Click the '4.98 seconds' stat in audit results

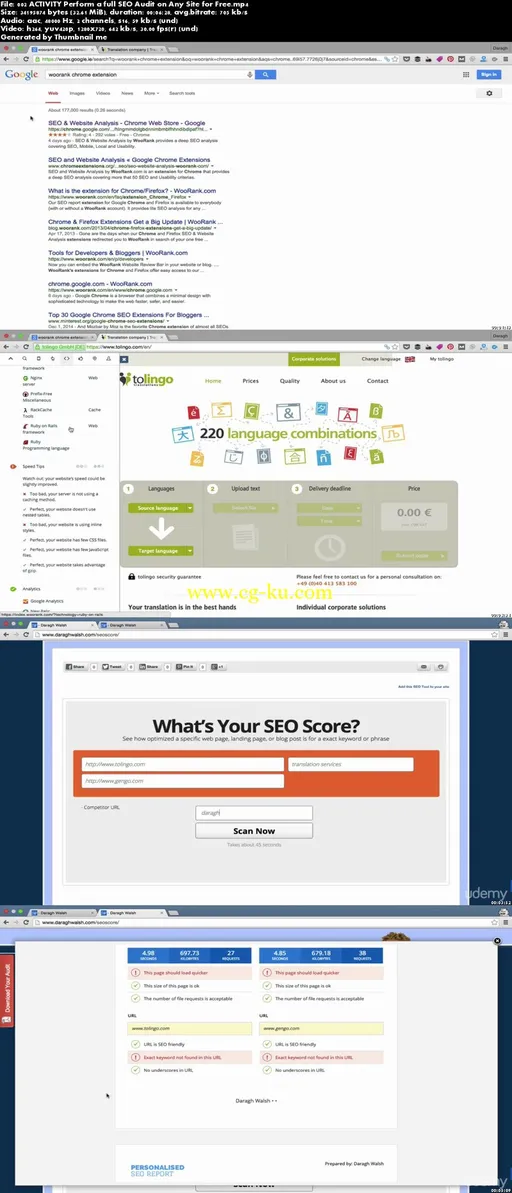click(x=148, y=954)
